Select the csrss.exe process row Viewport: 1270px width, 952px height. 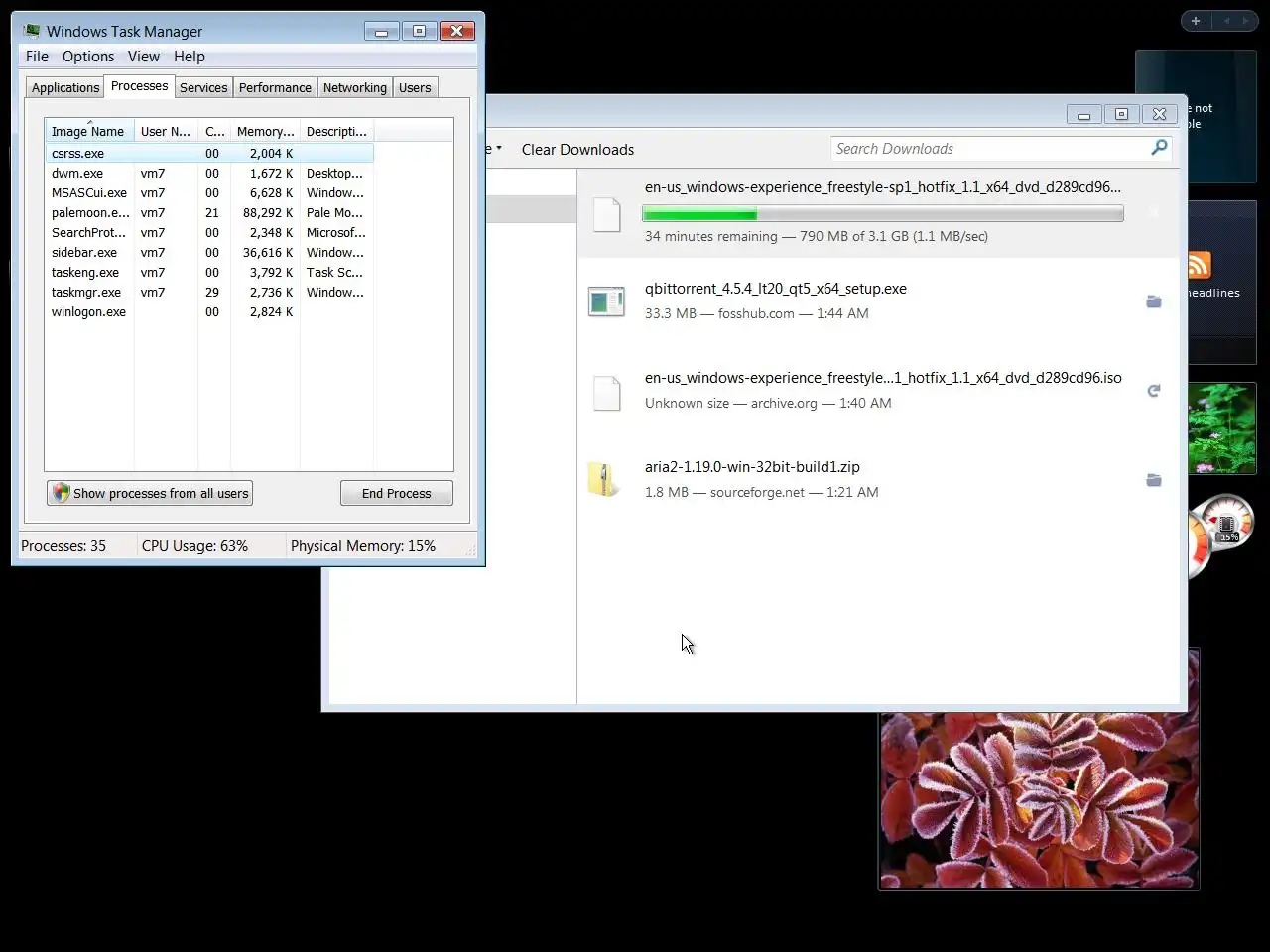click(209, 153)
